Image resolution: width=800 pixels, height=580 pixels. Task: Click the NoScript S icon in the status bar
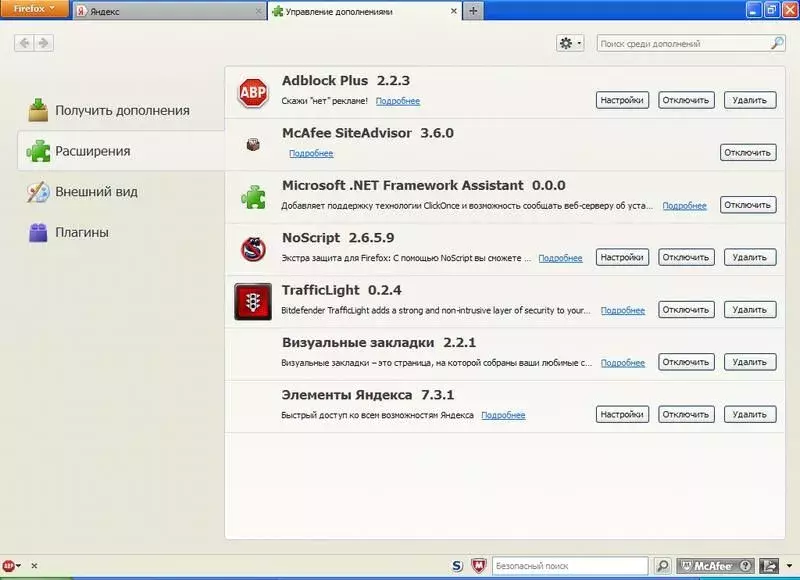click(457, 566)
